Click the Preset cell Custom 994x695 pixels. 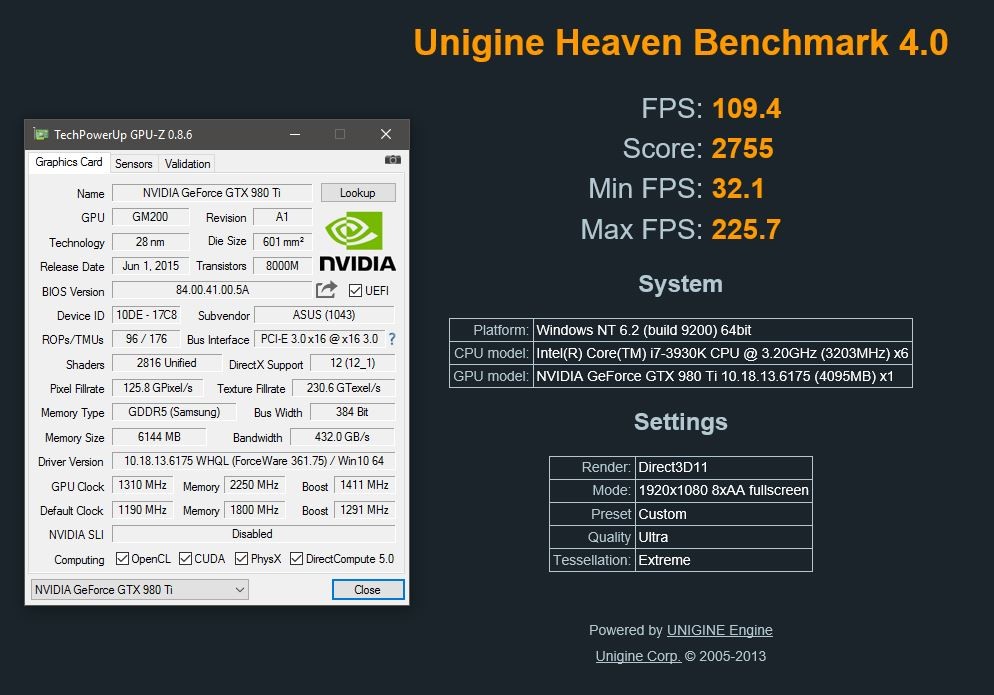(x=724, y=514)
